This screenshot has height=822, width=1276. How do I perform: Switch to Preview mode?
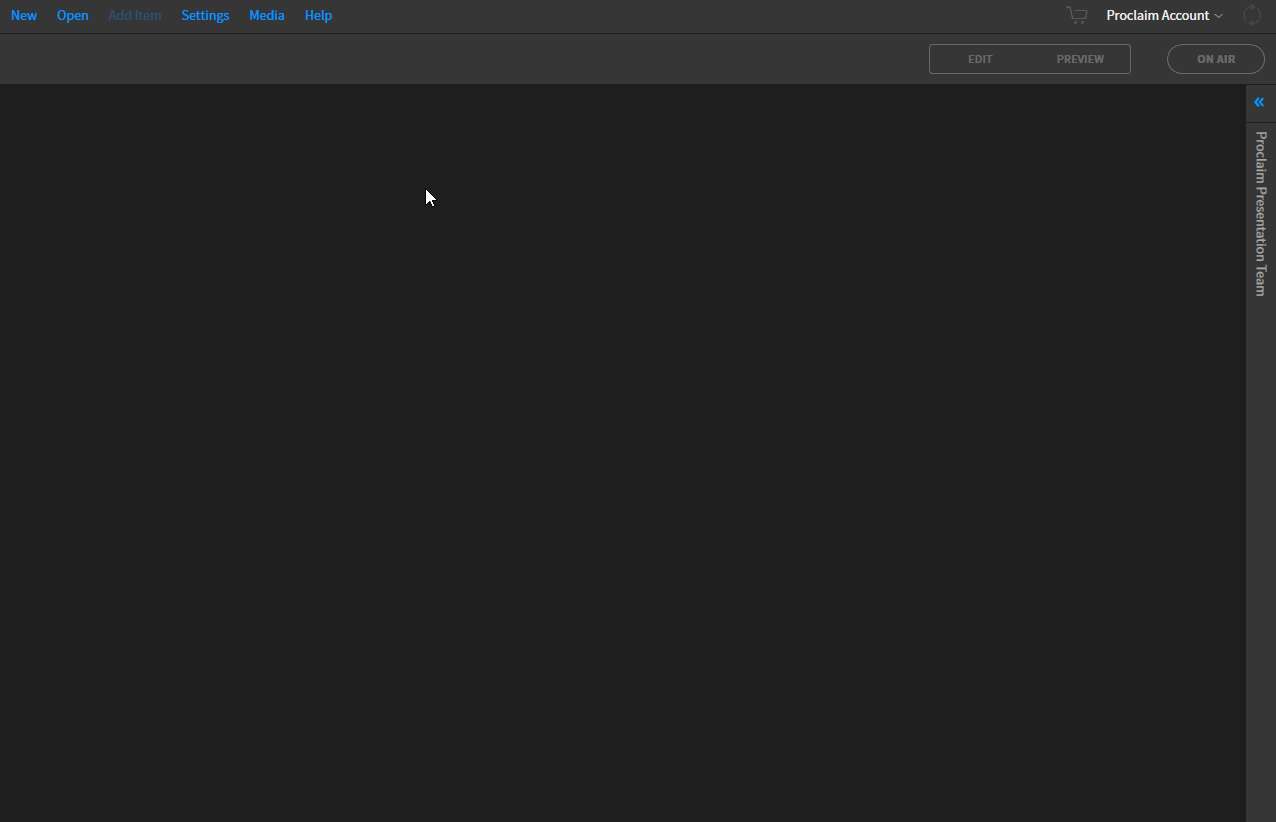[x=1080, y=59]
